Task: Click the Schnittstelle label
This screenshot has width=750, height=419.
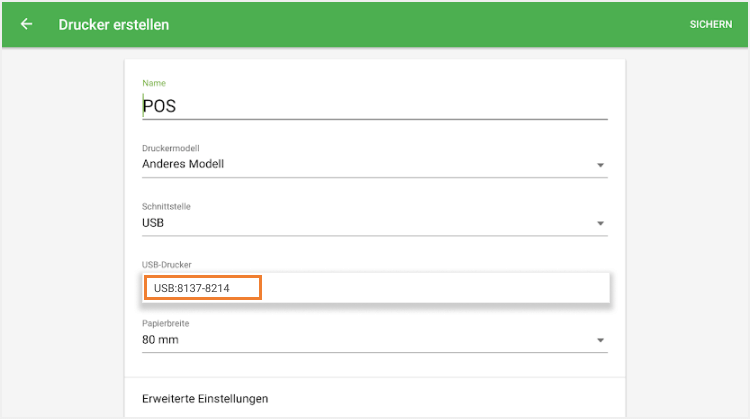Action: (166, 207)
